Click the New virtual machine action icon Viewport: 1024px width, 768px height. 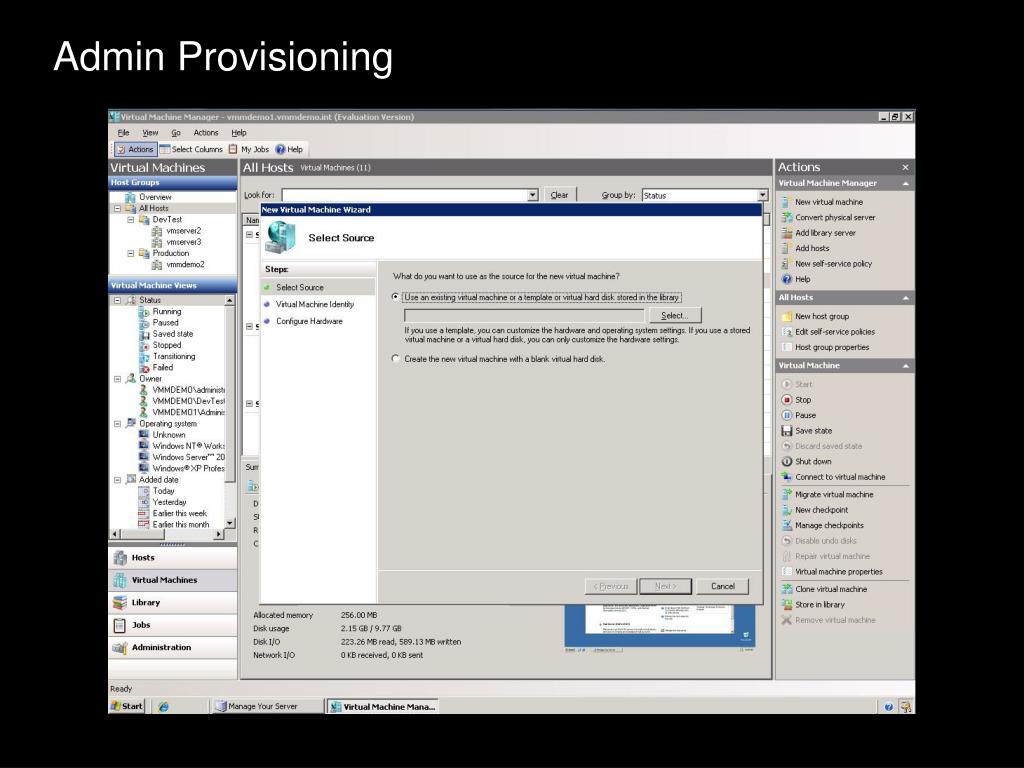click(x=787, y=202)
